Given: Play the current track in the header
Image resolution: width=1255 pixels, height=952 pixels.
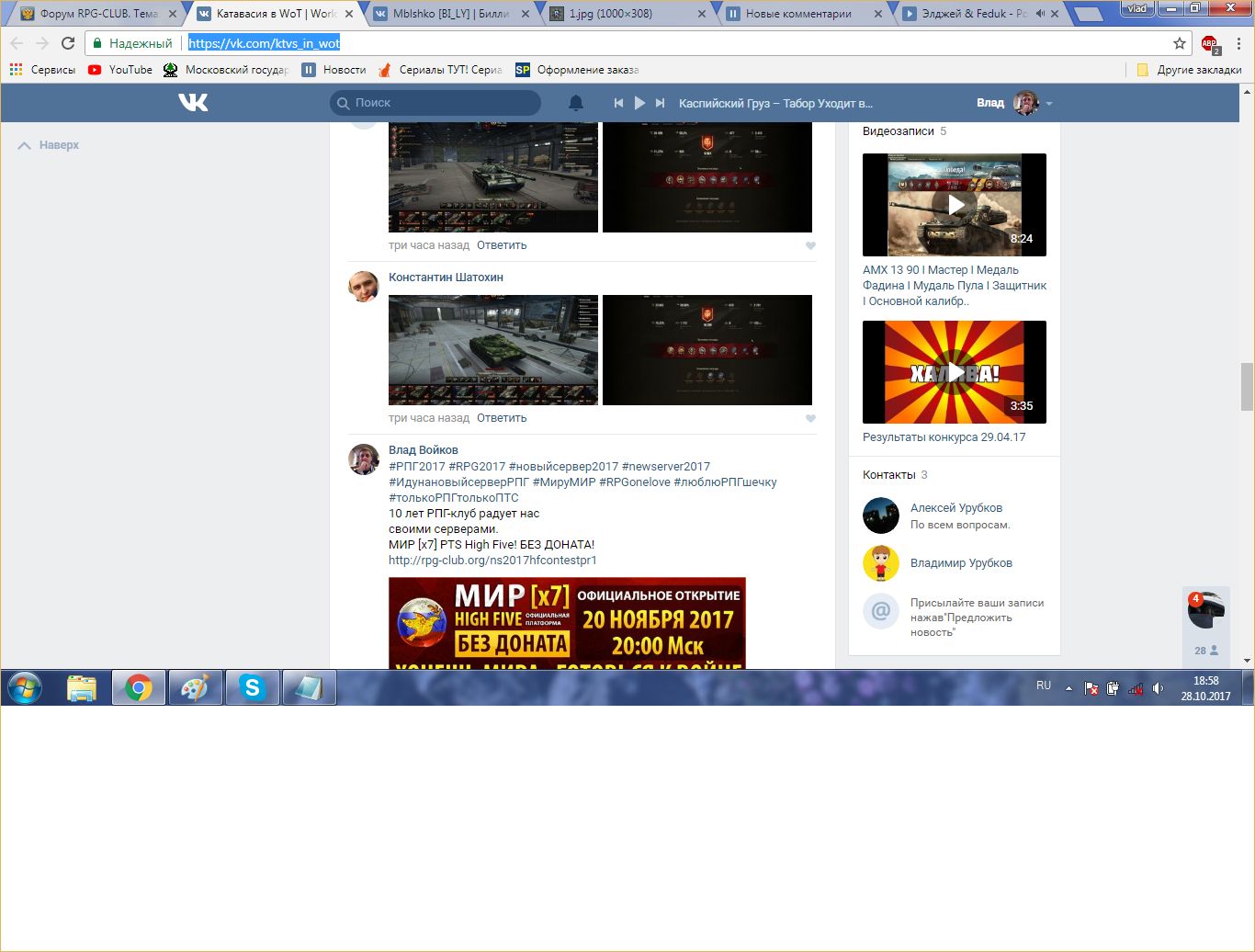Looking at the screenshot, I should (639, 103).
